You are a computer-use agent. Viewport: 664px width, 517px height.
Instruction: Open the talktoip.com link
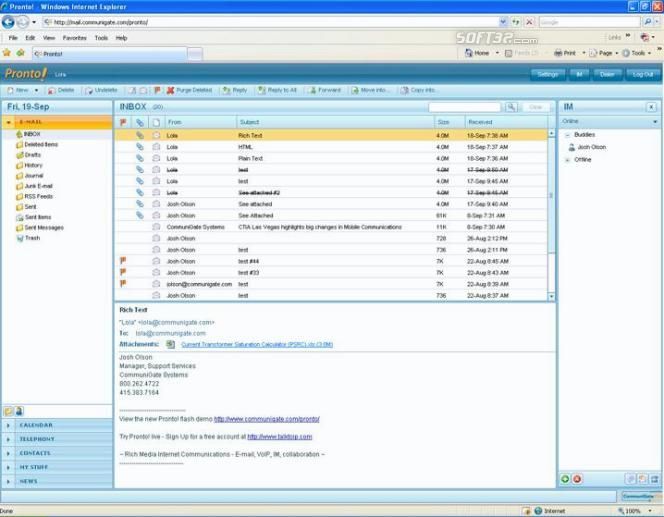coord(279,437)
